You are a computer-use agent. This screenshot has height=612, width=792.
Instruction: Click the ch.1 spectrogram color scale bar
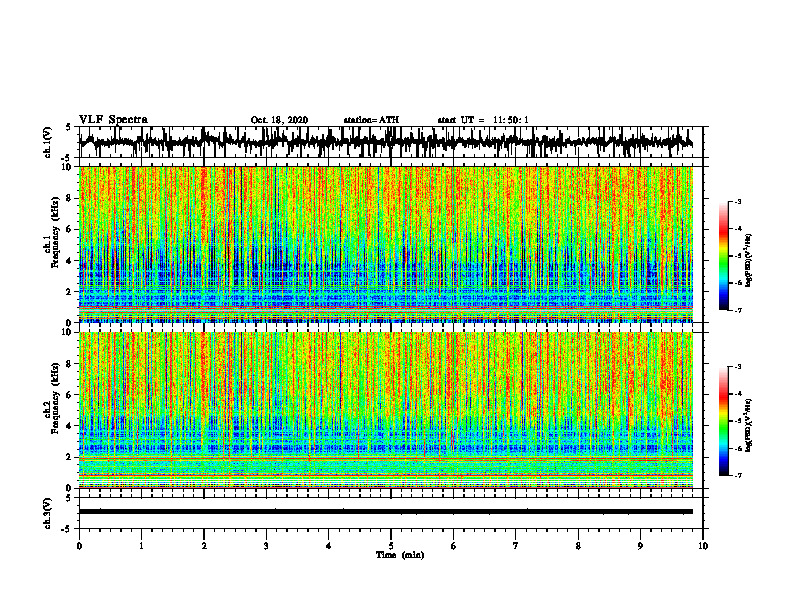coord(723,256)
